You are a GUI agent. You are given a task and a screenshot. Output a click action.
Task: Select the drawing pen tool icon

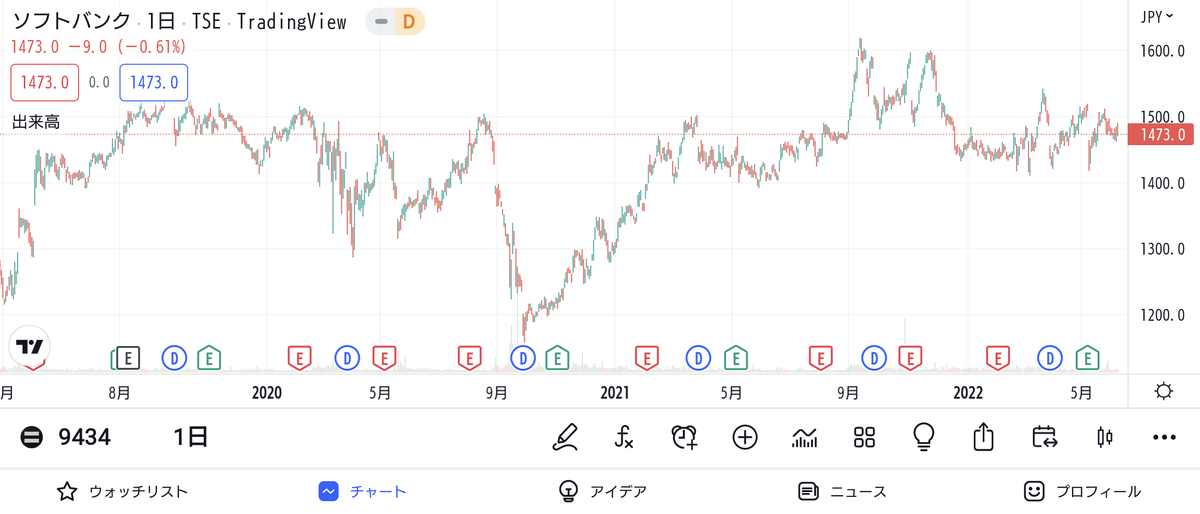coord(565,437)
